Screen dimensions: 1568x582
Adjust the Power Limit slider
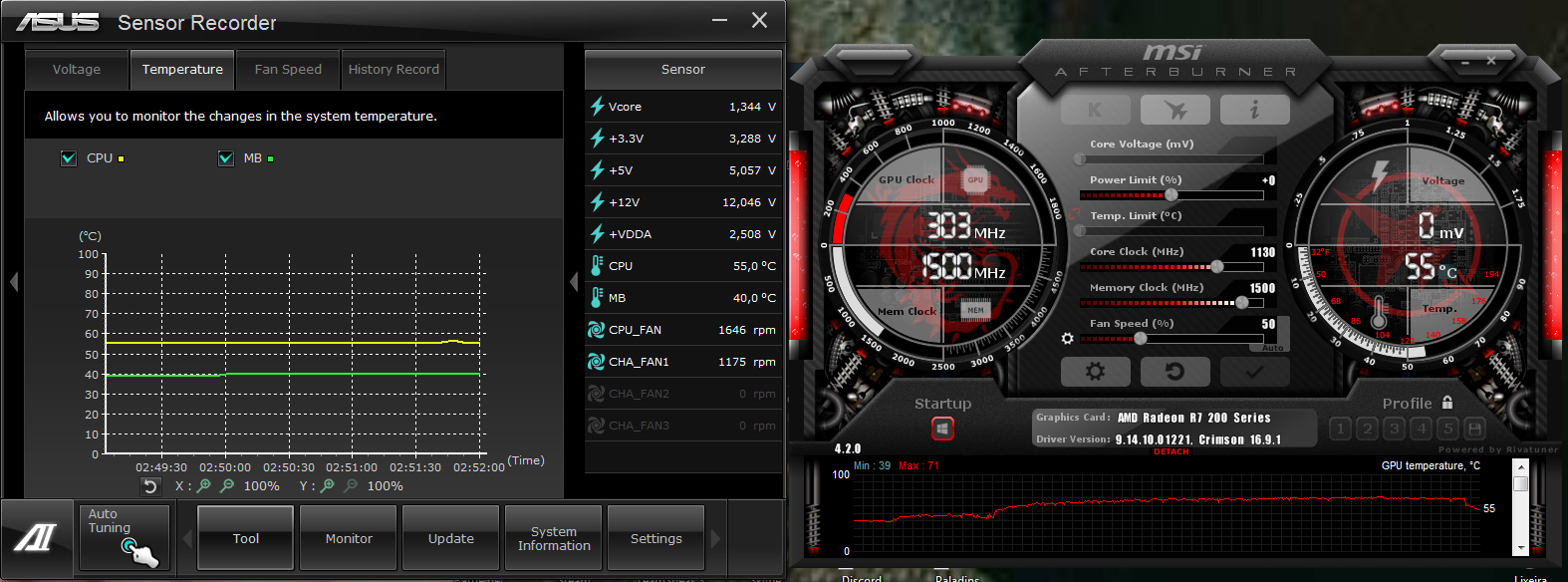1172,195
